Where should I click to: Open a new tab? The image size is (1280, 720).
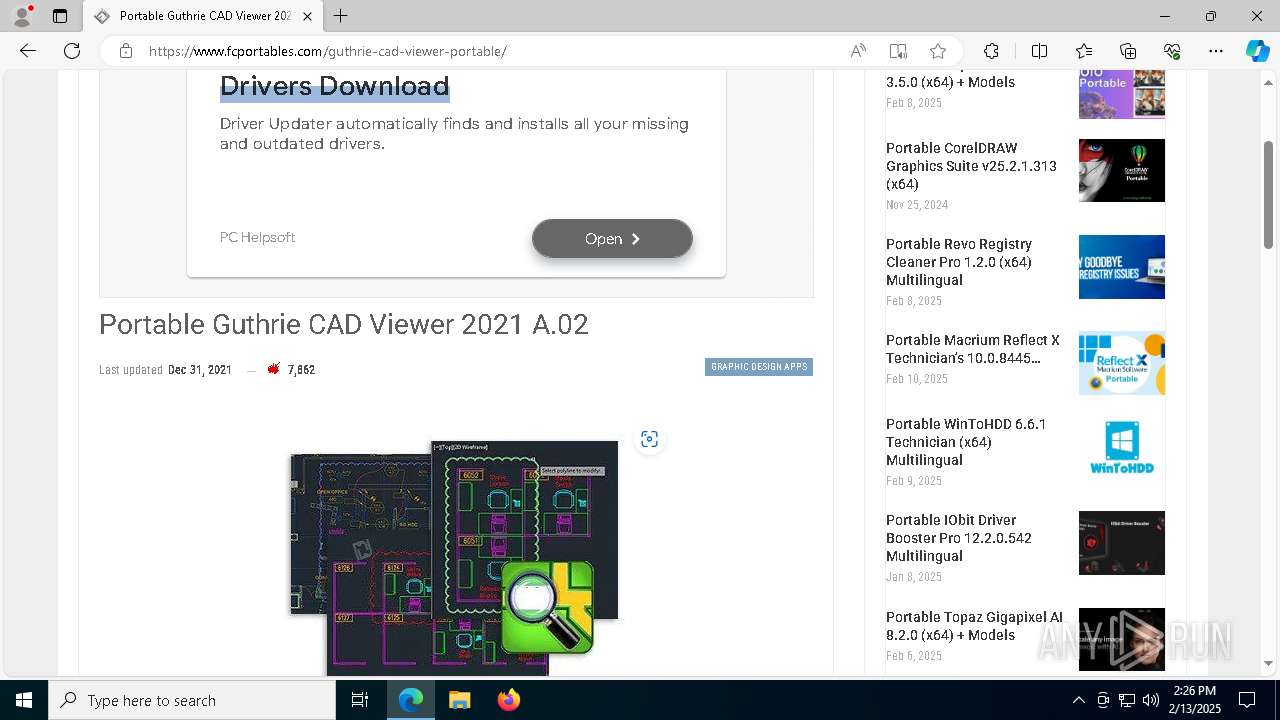pos(341,16)
